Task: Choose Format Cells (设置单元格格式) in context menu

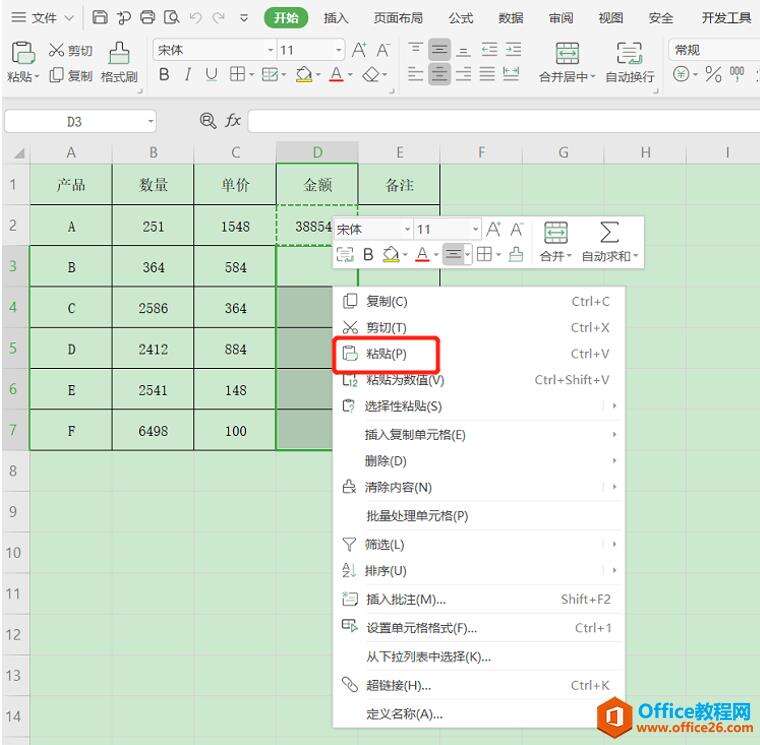Action: [421, 628]
